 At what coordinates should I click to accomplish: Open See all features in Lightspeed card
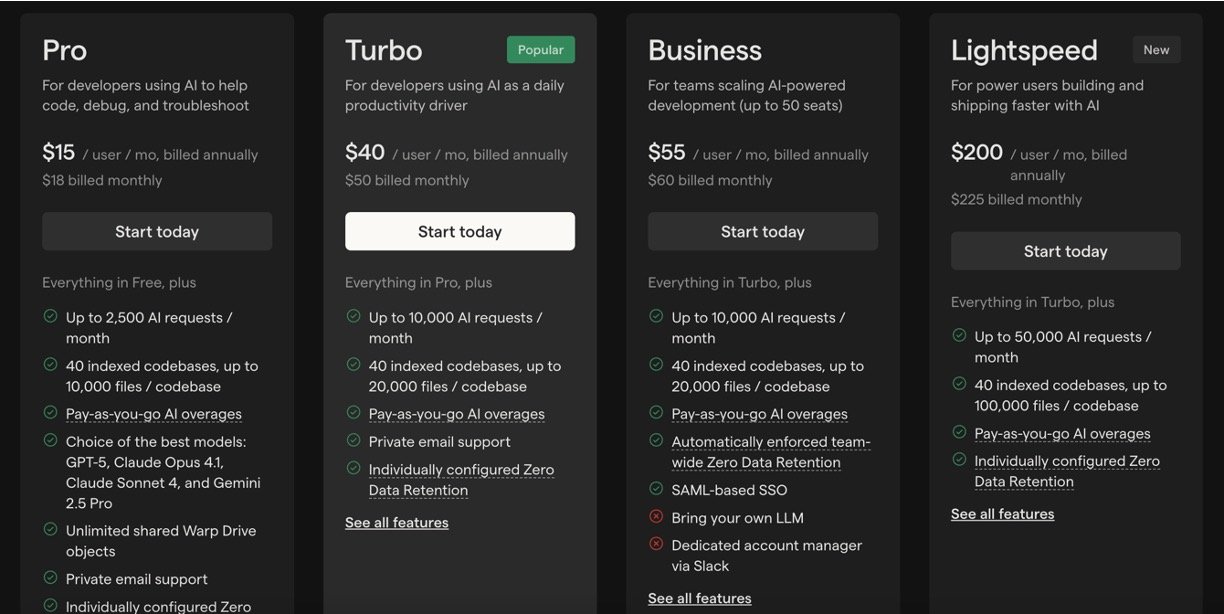[1002, 513]
